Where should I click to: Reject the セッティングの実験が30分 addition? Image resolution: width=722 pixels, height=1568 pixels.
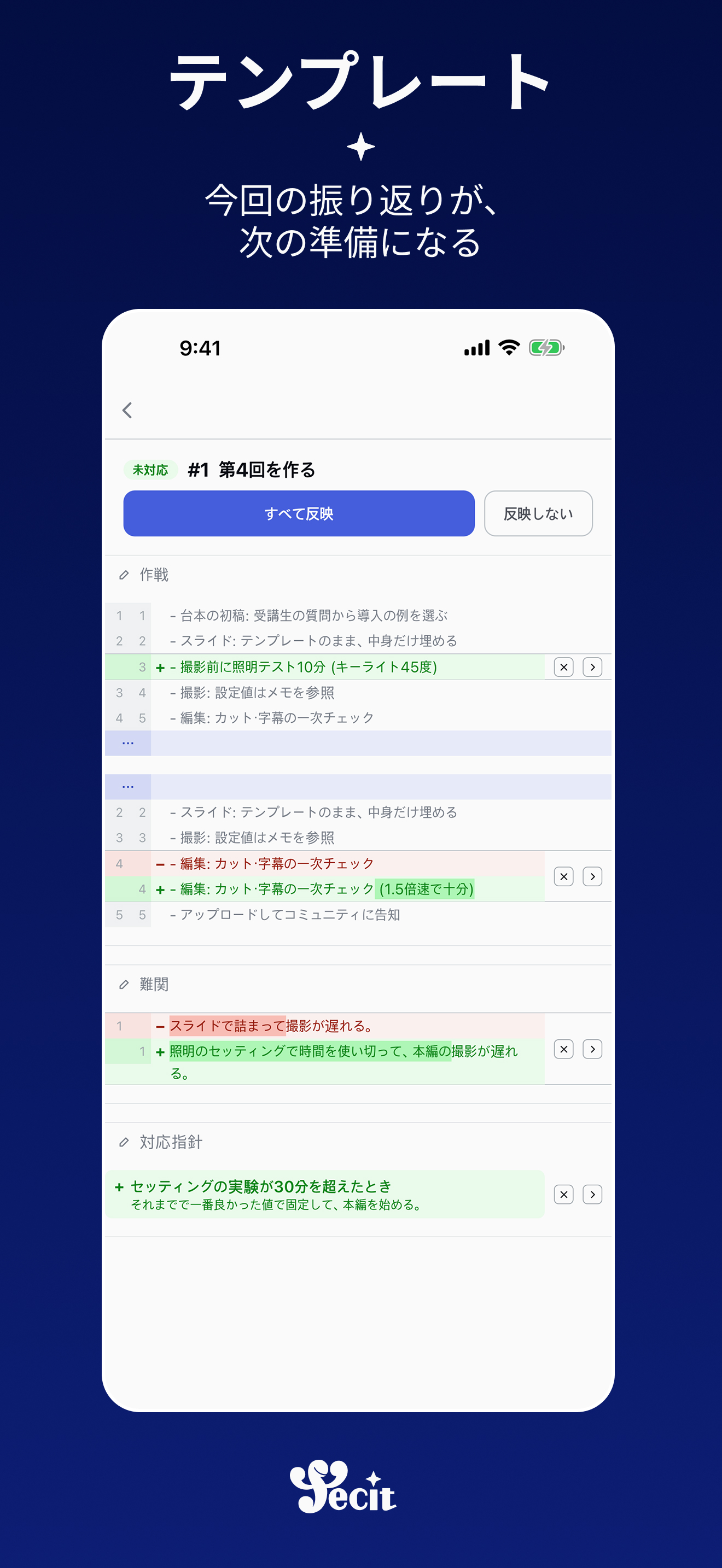pos(564,1195)
